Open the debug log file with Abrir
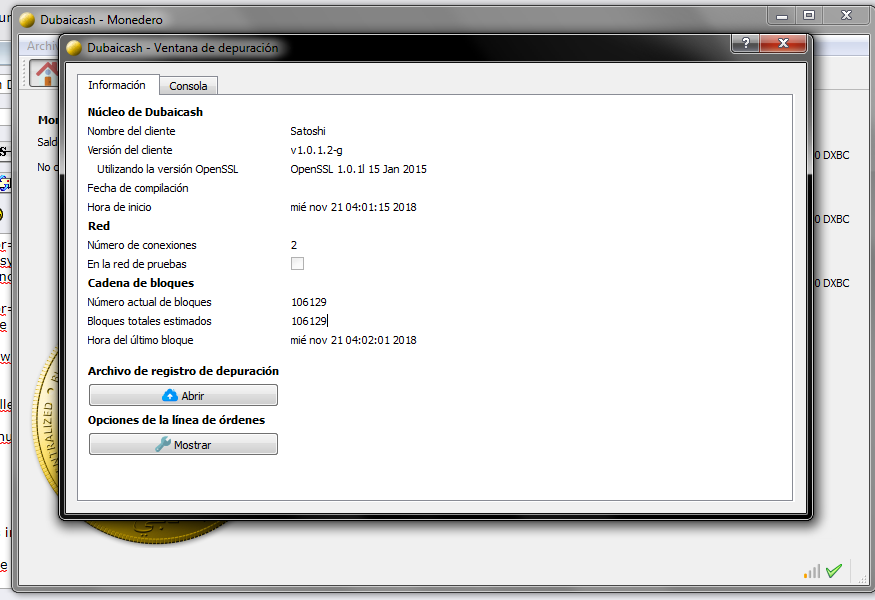This screenshot has width=875, height=600. [183, 396]
